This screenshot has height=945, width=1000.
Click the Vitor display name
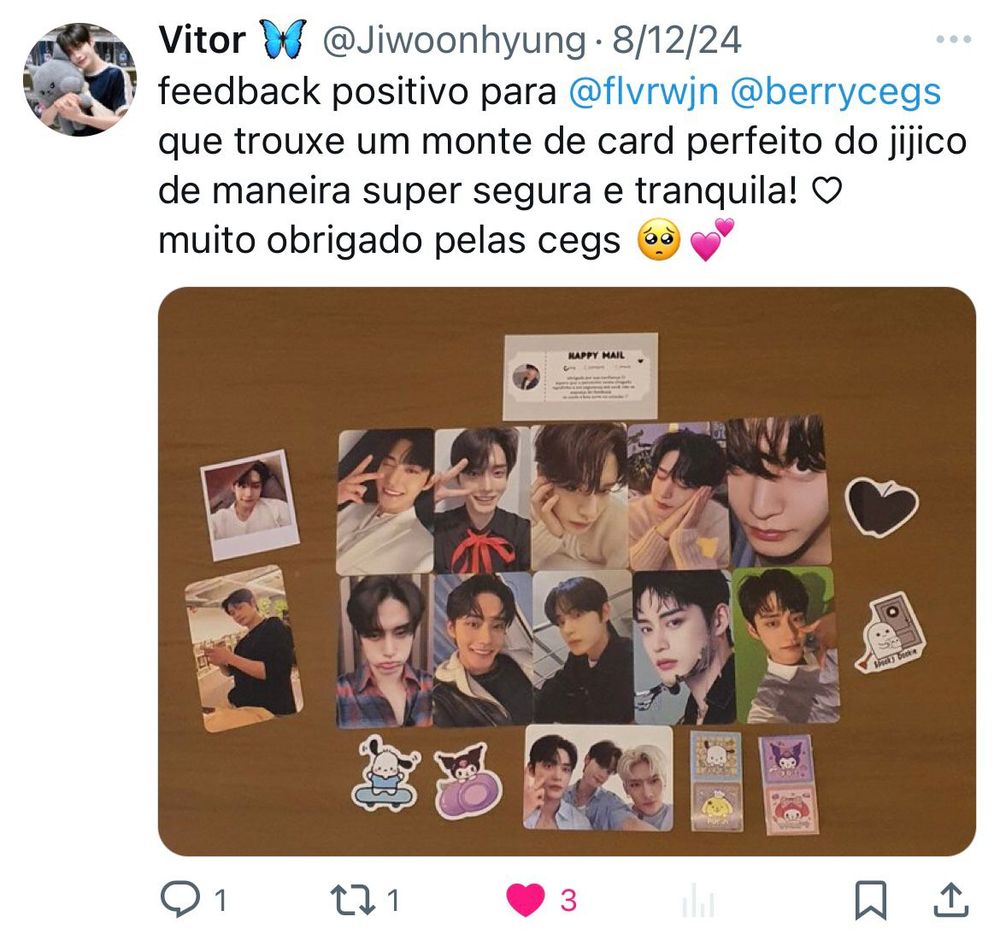(202, 40)
